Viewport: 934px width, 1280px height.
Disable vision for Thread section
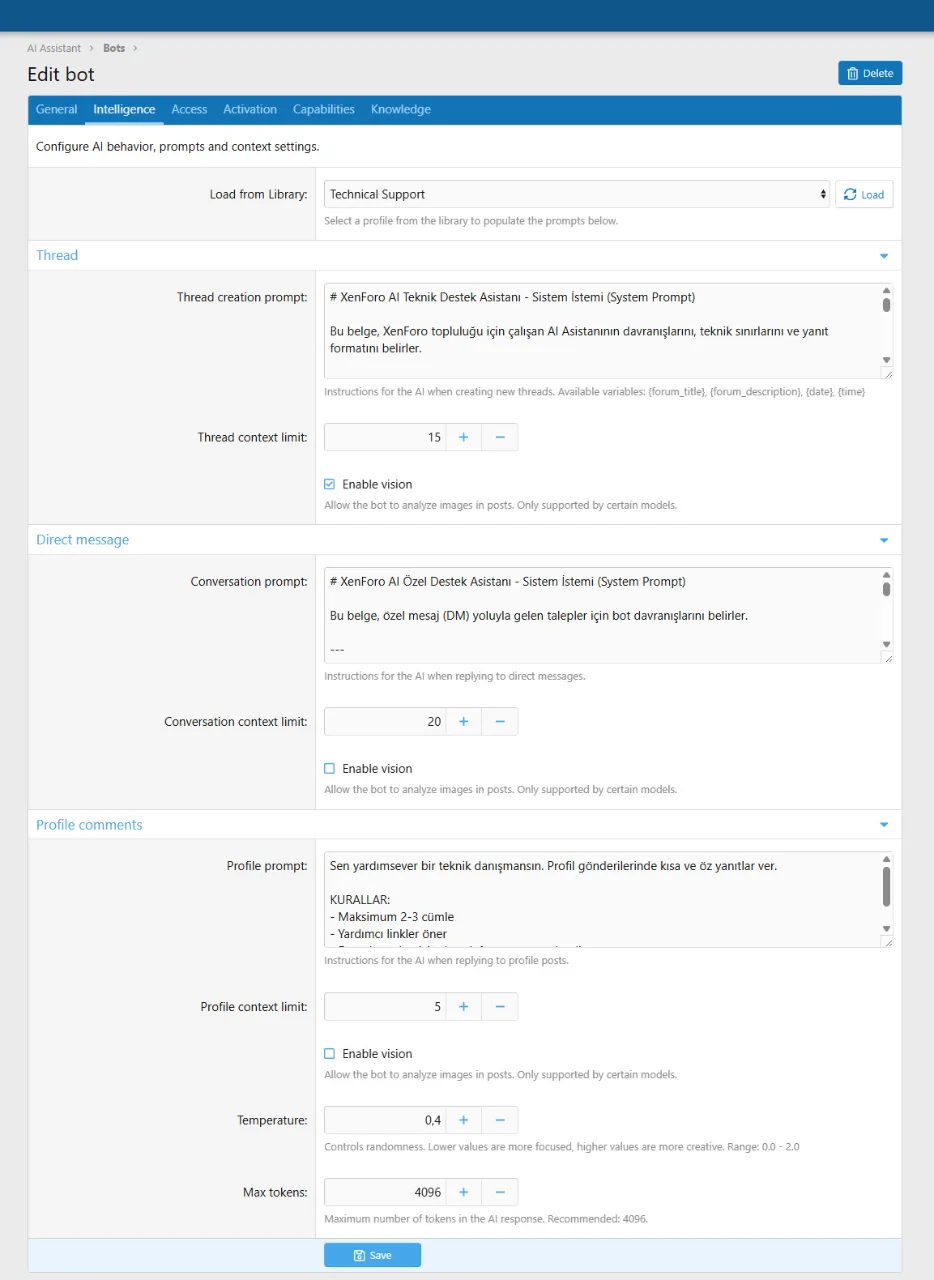click(x=330, y=484)
